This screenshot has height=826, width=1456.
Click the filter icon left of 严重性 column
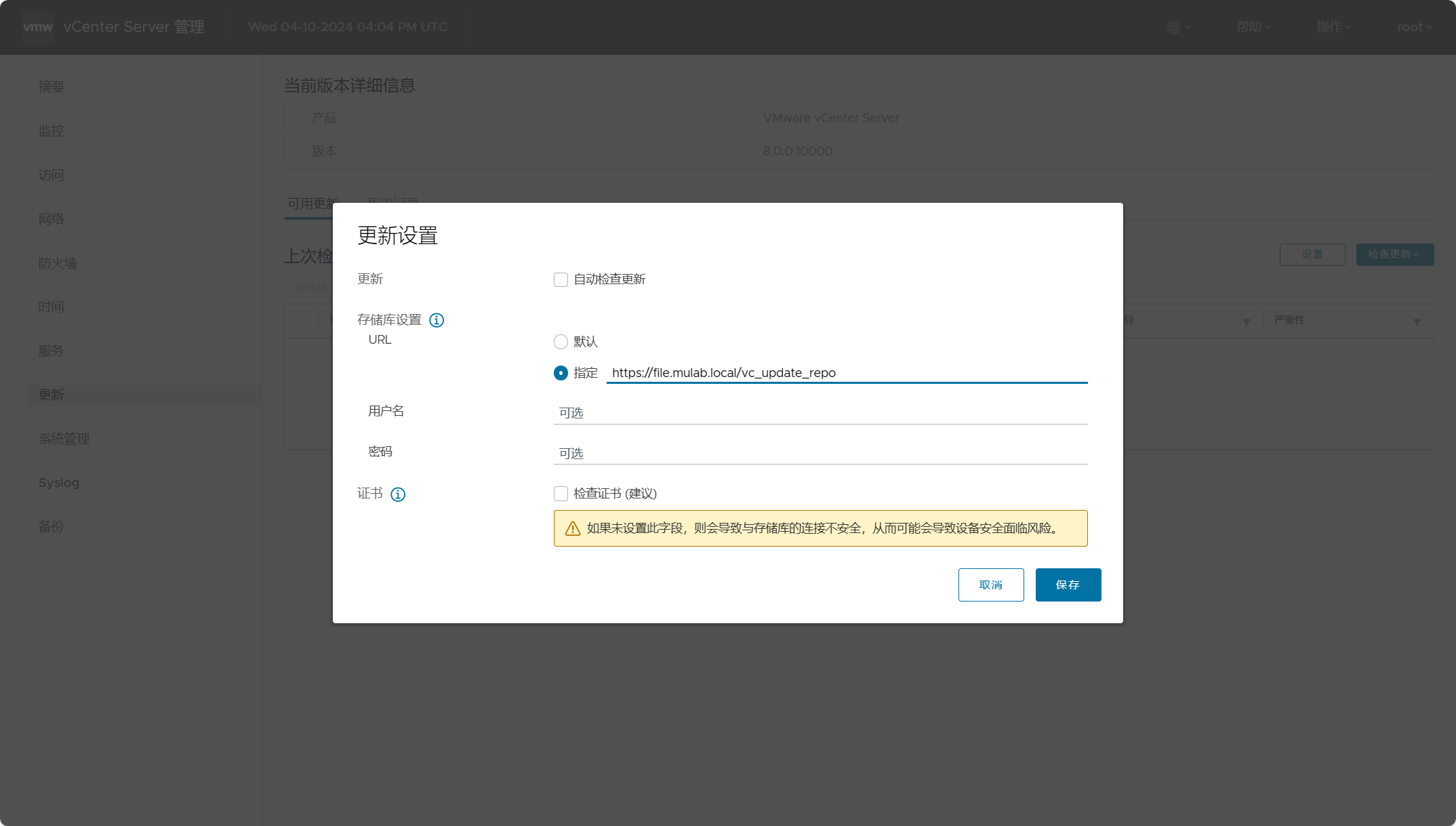pos(1246,322)
